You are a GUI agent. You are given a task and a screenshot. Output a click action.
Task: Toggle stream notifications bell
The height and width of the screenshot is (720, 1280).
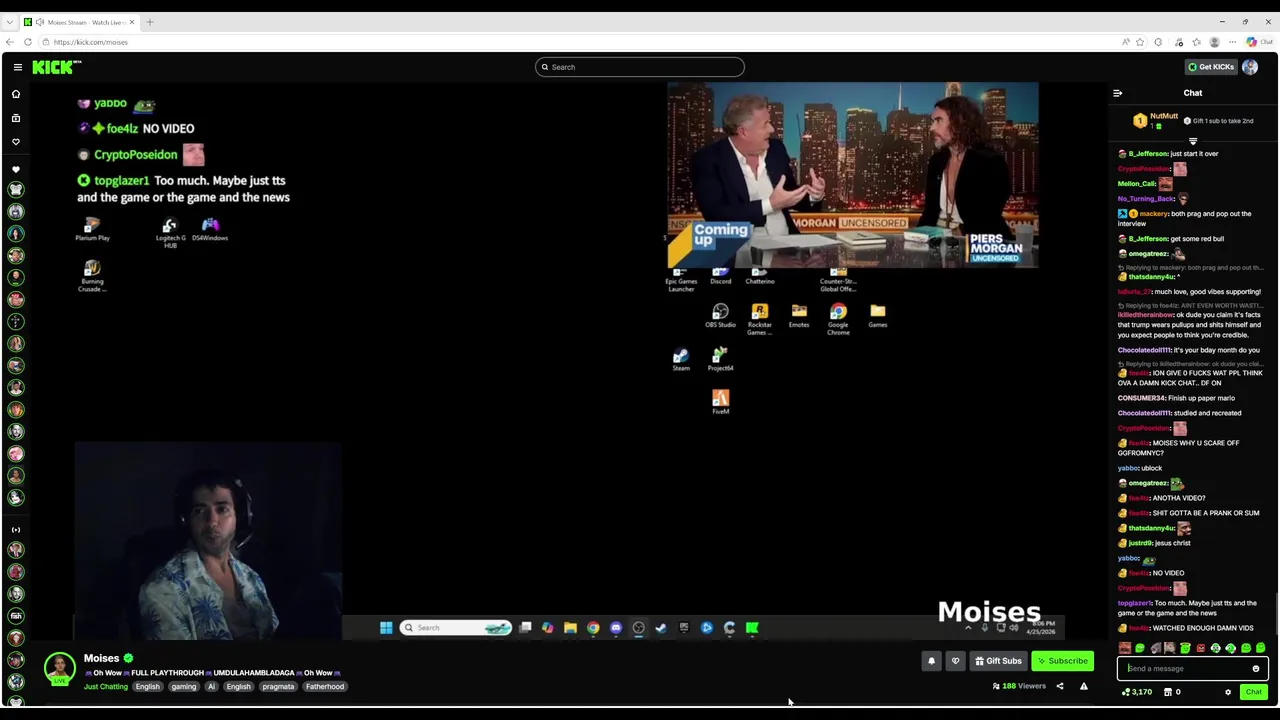tap(931, 661)
